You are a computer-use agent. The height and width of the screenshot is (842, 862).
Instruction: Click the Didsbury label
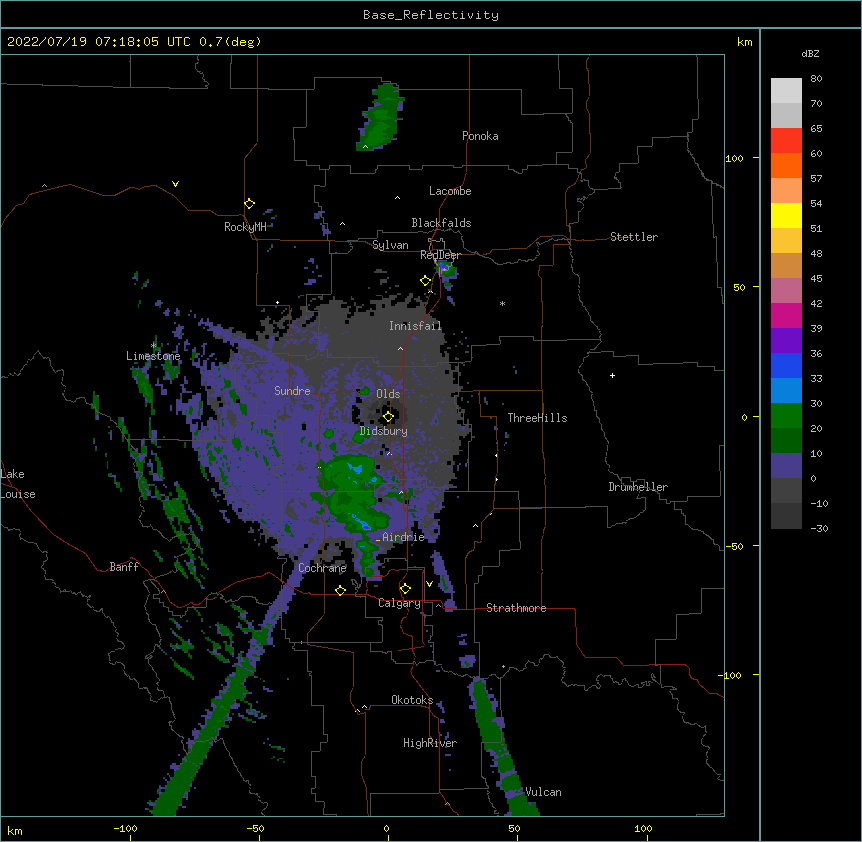[384, 431]
